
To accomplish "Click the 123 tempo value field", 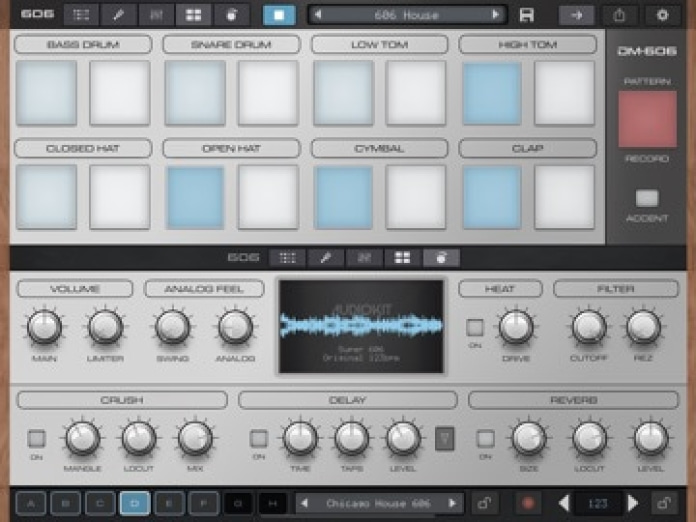I will 598,503.
